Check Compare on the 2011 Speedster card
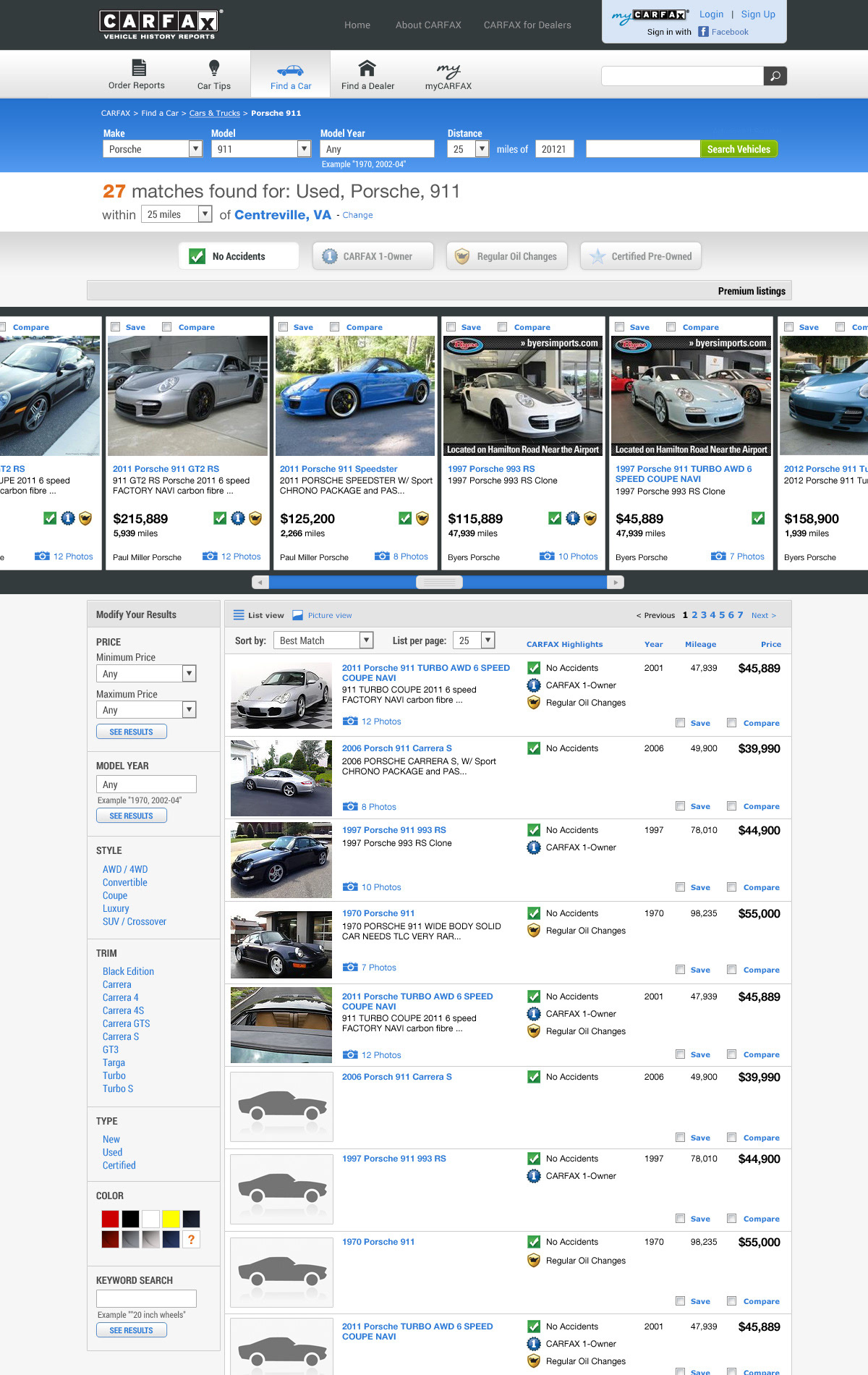868x1375 pixels. [x=334, y=327]
